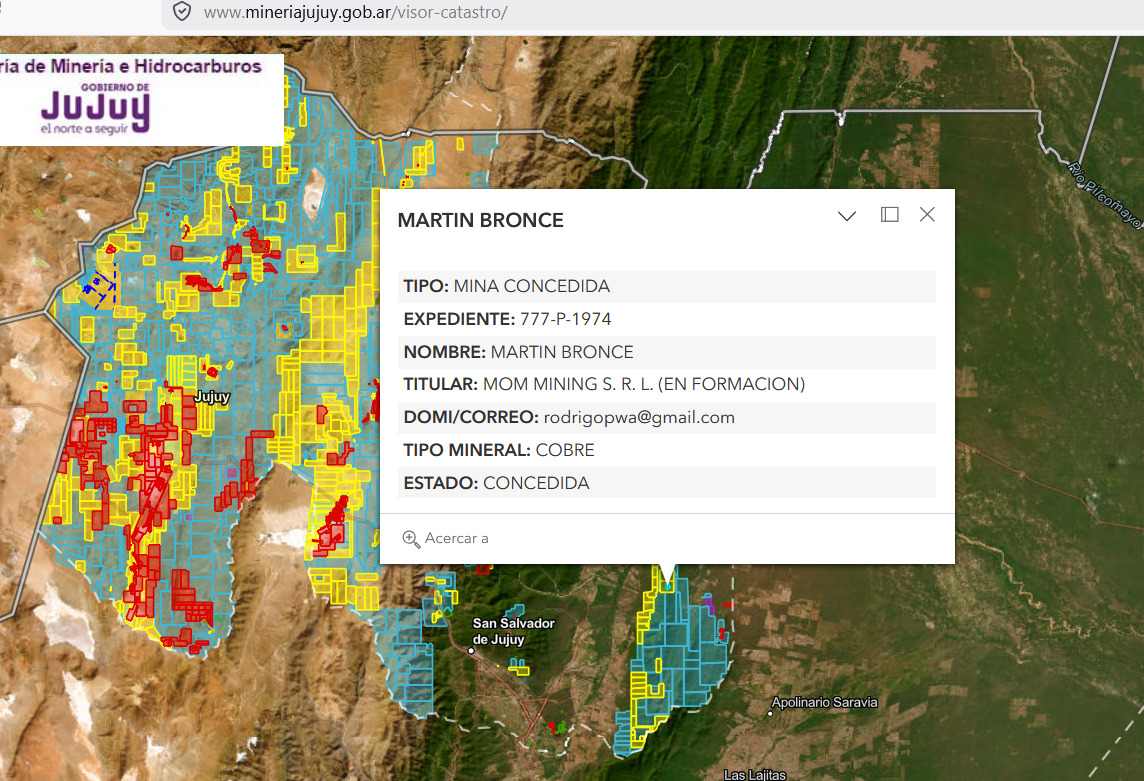
Task: Select the EXPEDIENTE 777-P-1974 row
Action: (666, 320)
